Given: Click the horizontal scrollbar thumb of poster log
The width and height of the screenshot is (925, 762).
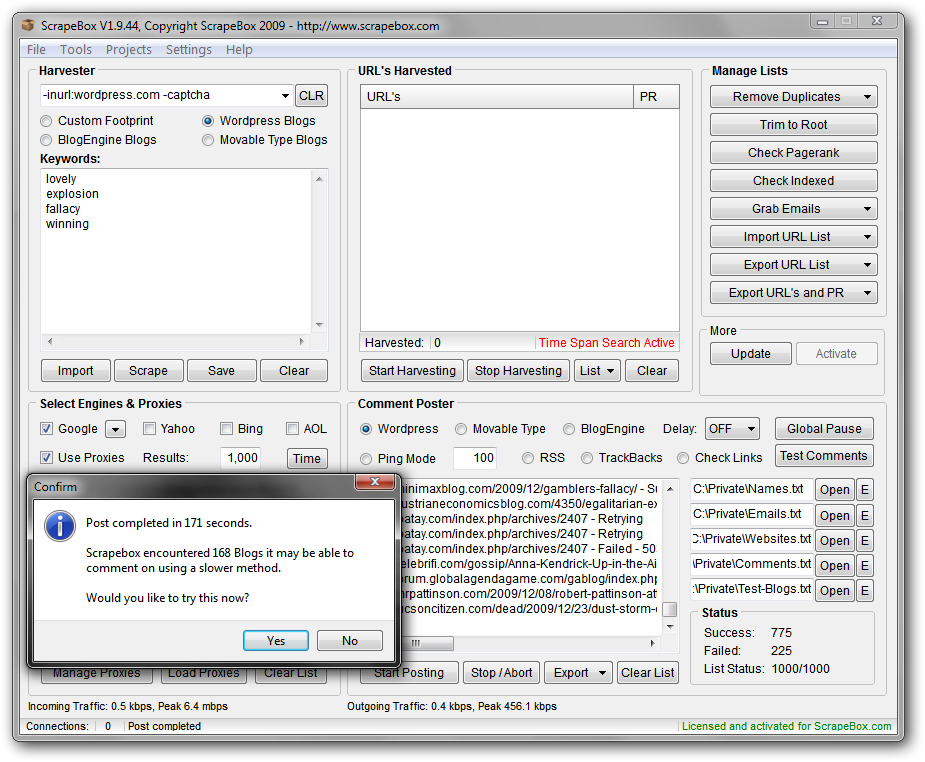Looking at the screenshot, I should coord(428,643).
